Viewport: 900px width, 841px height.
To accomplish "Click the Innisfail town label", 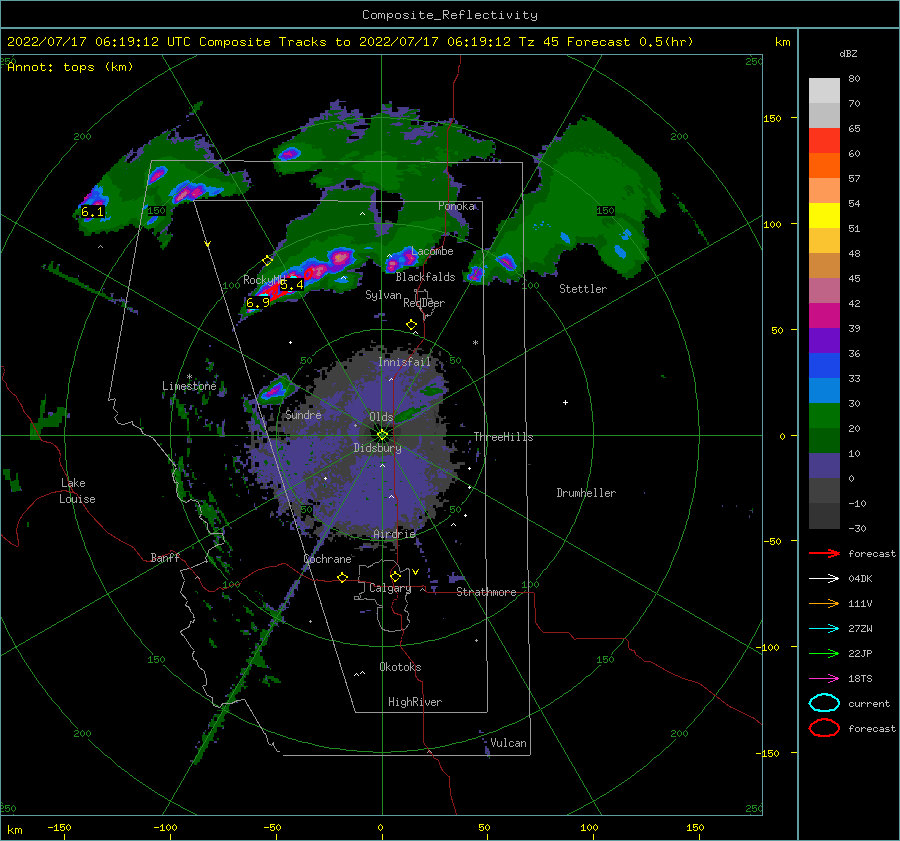I will point(404,362).
